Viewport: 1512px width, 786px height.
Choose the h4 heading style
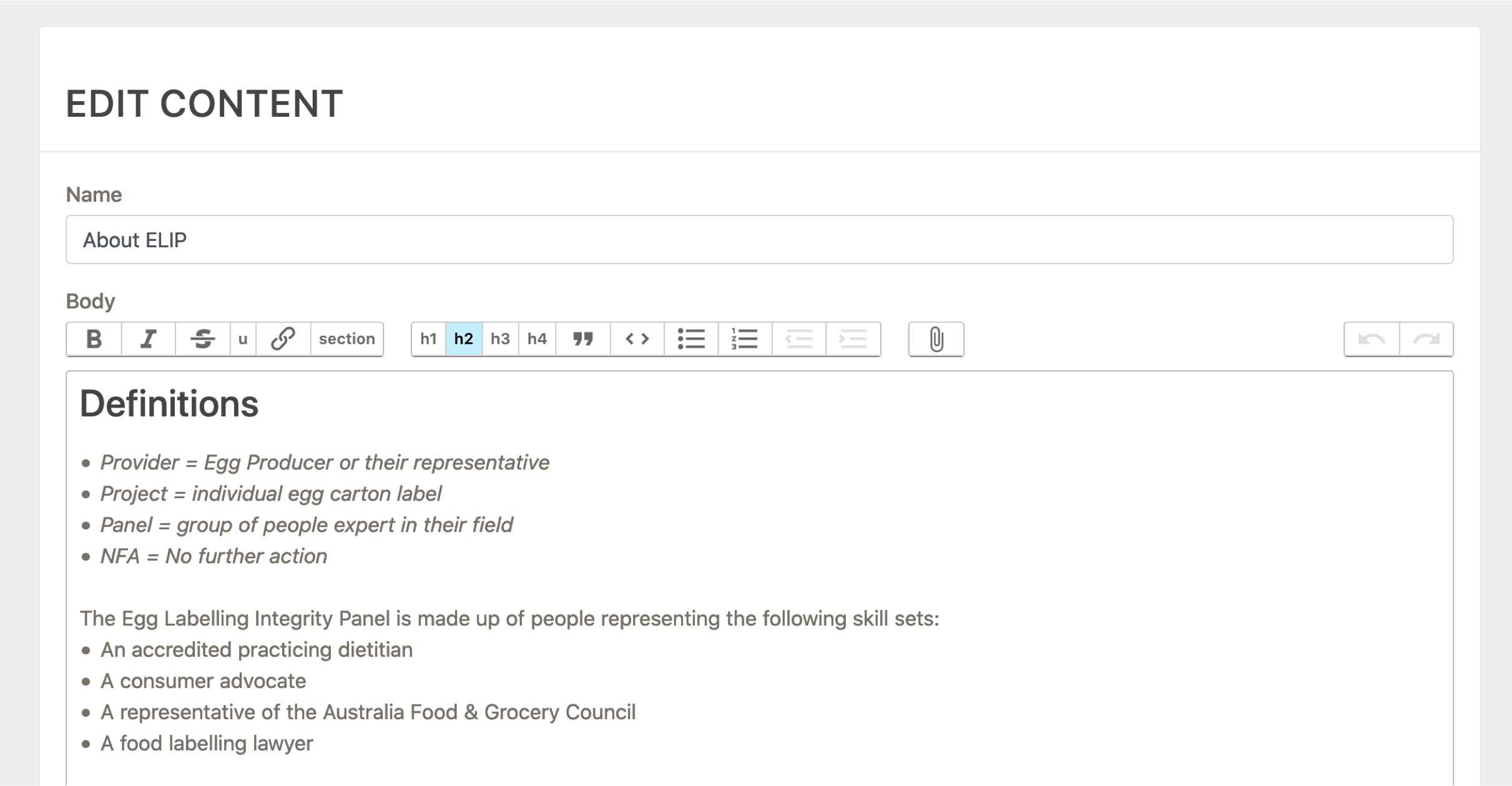point(537,339)
